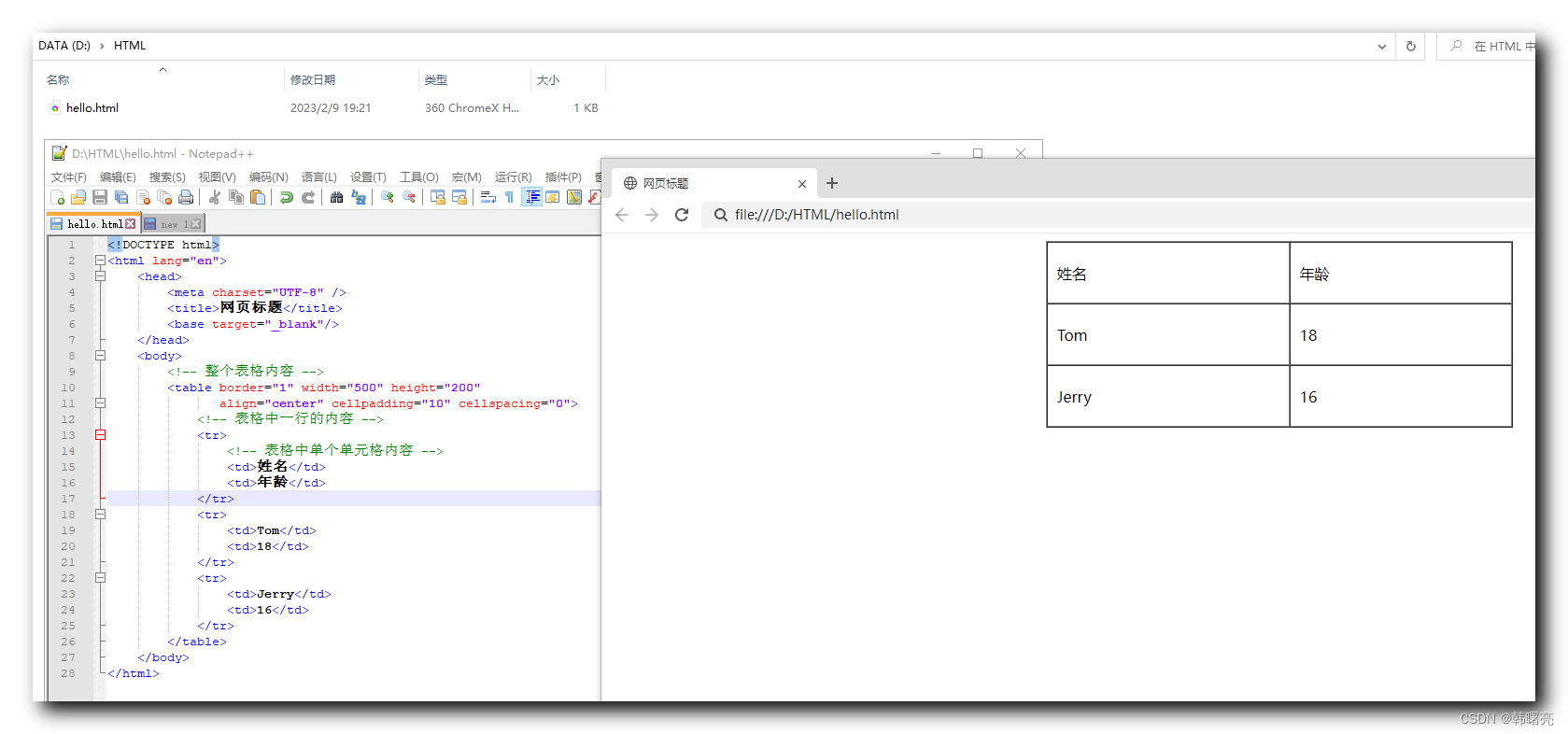Collapse the tr fold marker on line 22
This screenshot has height=734, width=1568.
[100, 578]
